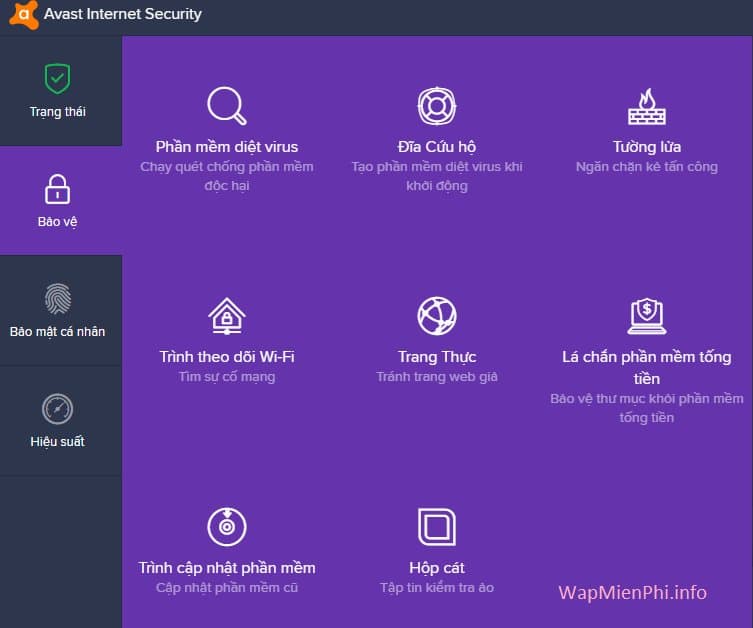The height and width of the screenshot is (628, 753).
Task: Click 'Tập tin kiểm tra ảo' text
Action: pyautogui.click(x=437, y=588)
